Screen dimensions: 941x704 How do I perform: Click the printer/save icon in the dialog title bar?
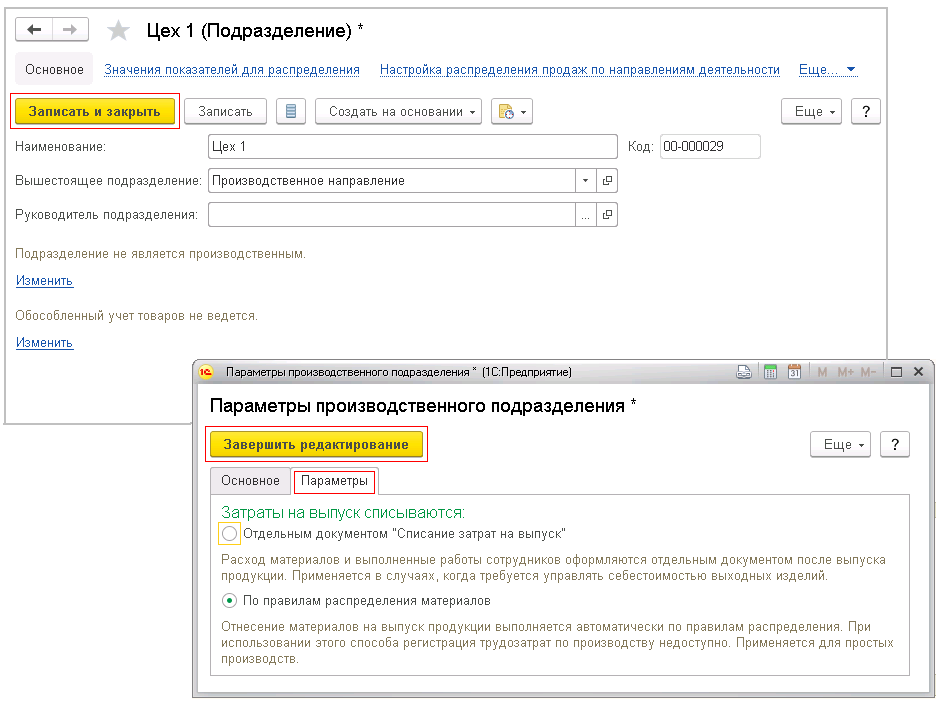pos(744,372)
